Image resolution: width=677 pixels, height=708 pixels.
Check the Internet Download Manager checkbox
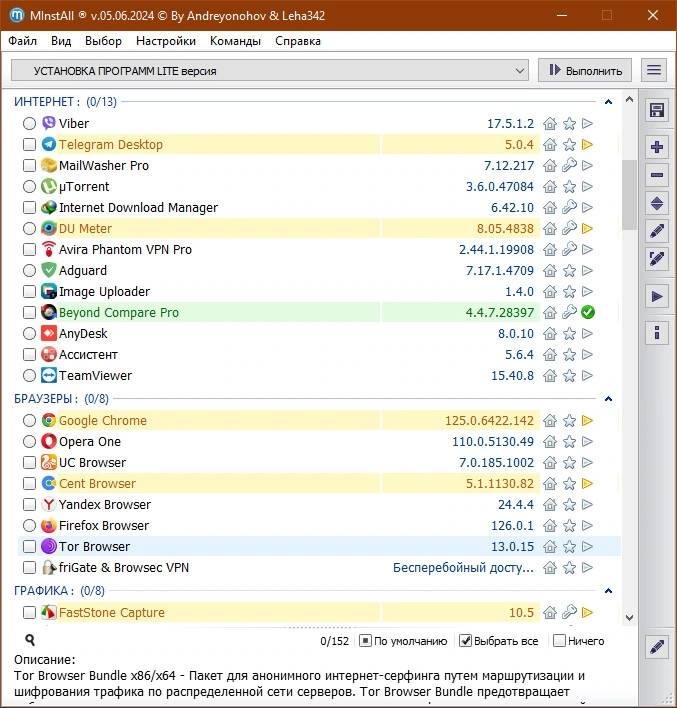pyautogui.click(x=29, y=207)
